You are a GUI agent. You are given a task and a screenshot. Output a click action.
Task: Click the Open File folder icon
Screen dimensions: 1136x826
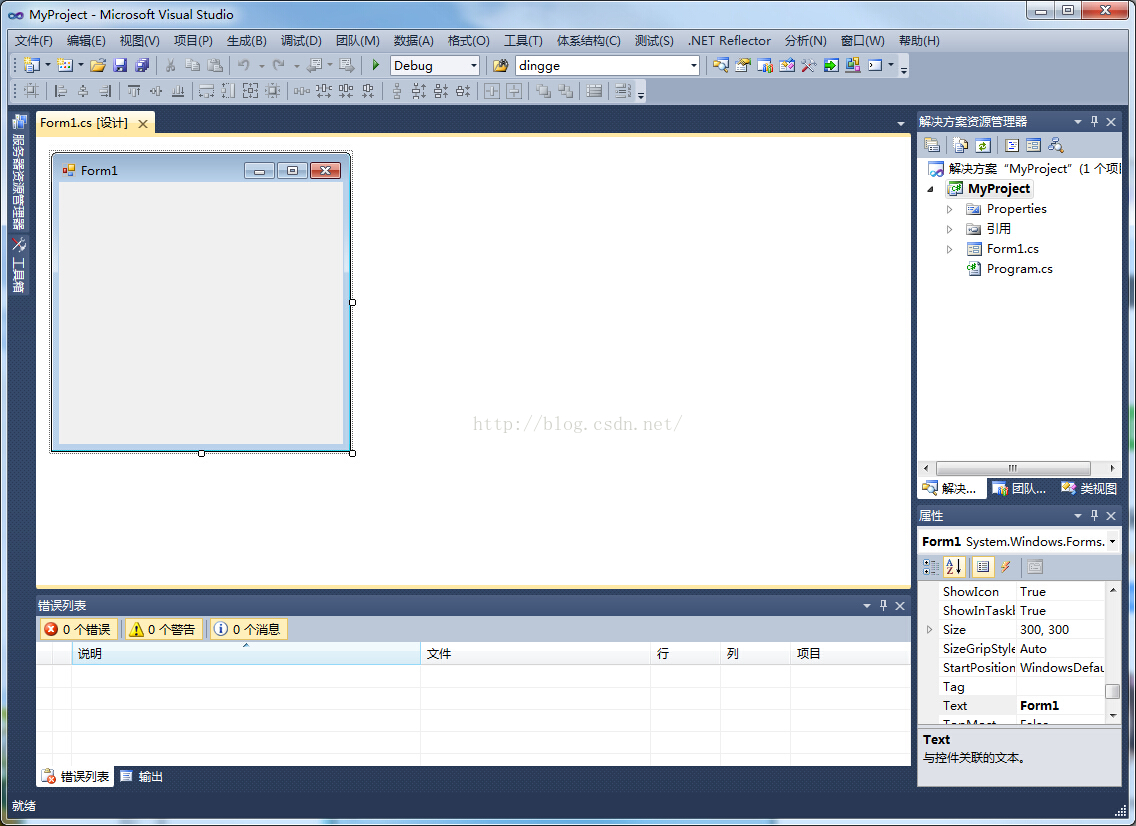pyautogui.click(x=98, y=65)
